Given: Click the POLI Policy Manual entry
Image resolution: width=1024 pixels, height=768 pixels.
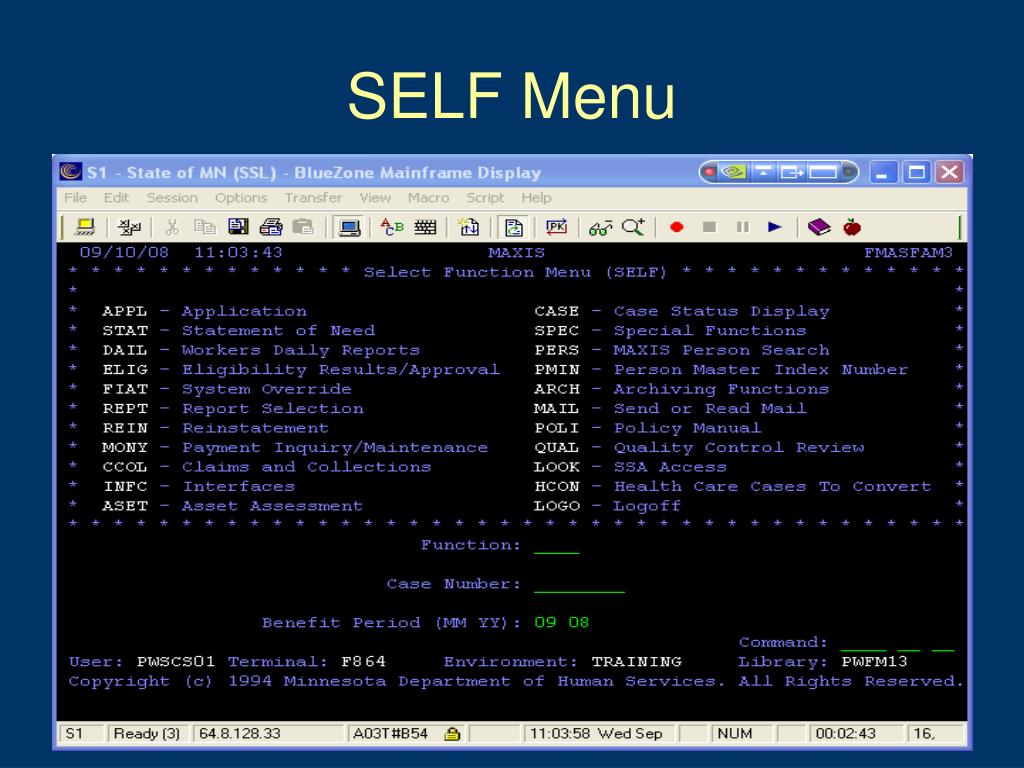Looking at the screenshot, I should tap(648, 428).
